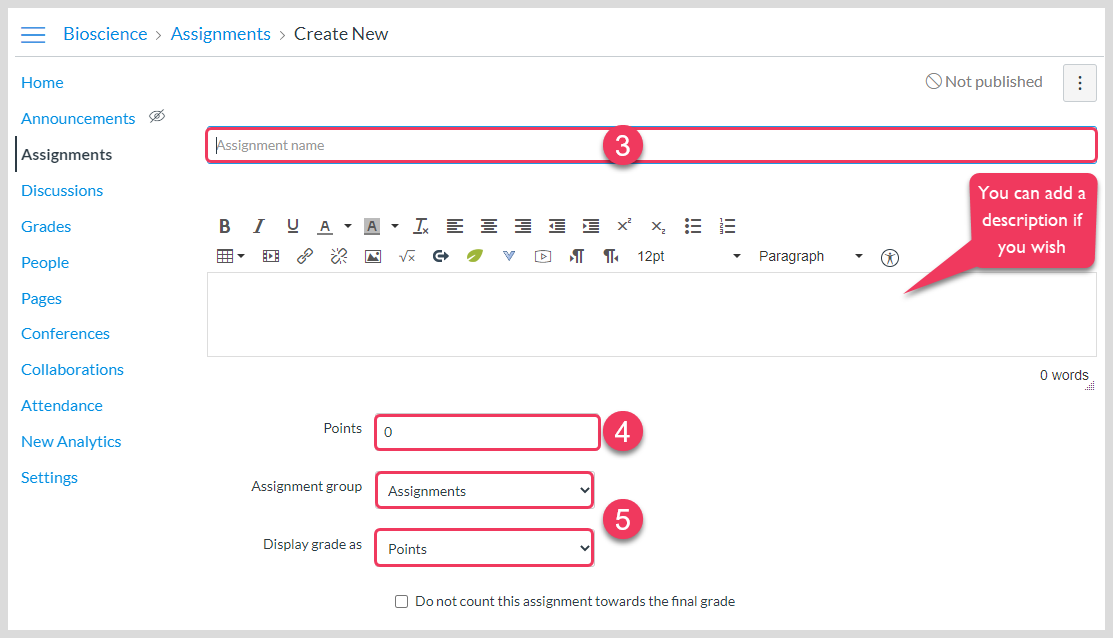Click the editor resize handle near word count
The height and width of the screenshot is (638, 1113).
coord(1090,385)
